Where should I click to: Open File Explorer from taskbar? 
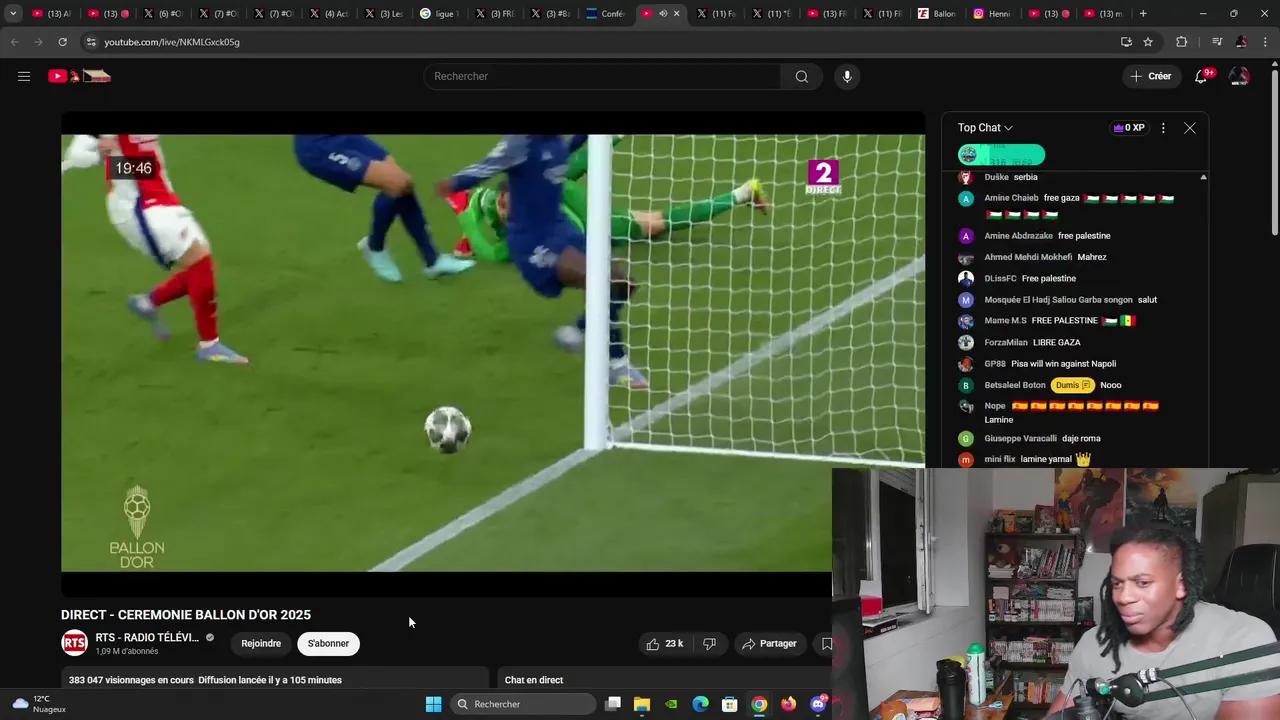click(x=642, y=704)
